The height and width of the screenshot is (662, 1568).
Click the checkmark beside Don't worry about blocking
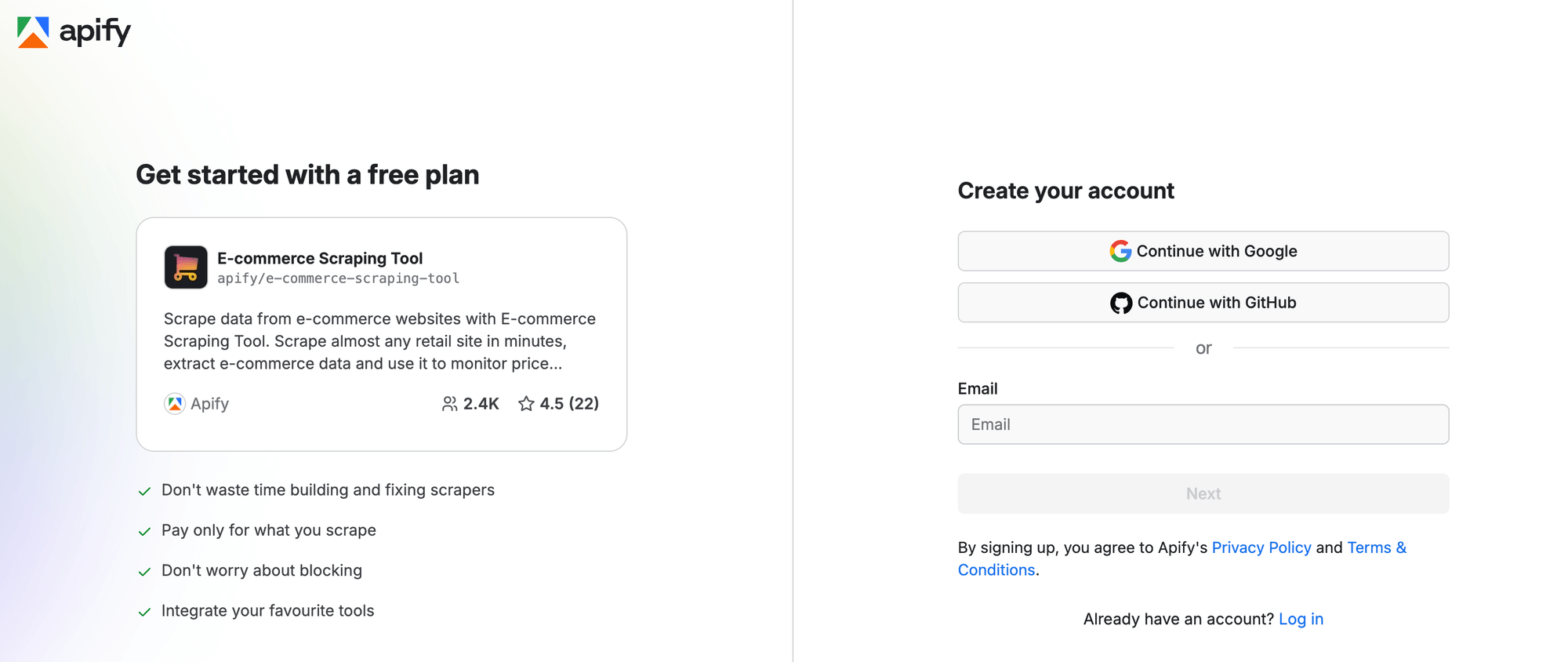(145, 571)
